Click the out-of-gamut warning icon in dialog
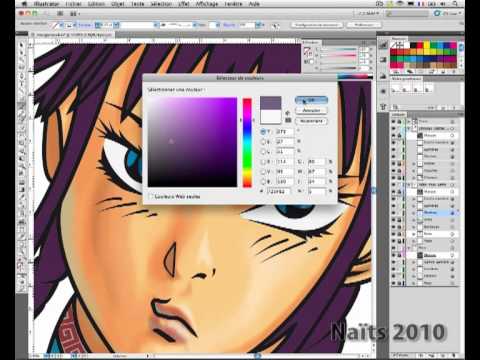 pyautogui.click(x=288, y=113)
